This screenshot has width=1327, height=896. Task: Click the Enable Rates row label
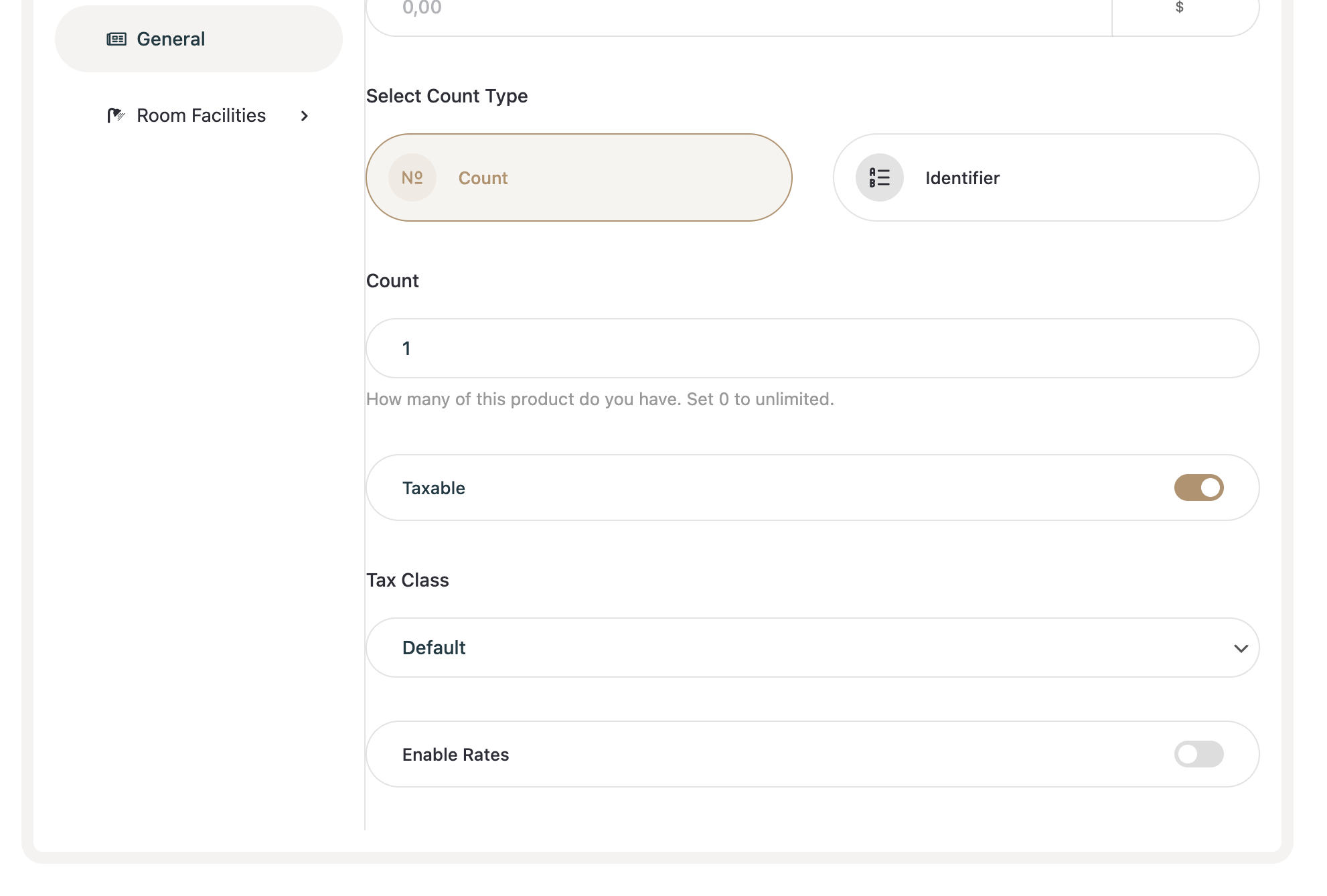(456, 755)
